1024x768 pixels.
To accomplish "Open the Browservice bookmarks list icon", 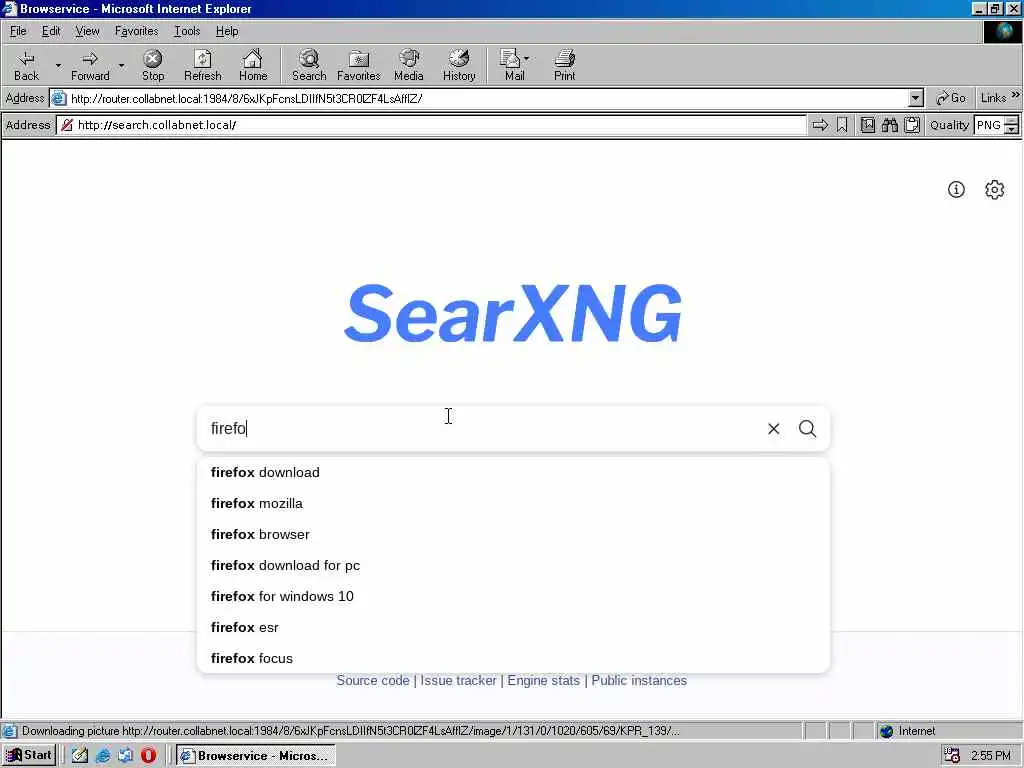I will pos(868,125).
